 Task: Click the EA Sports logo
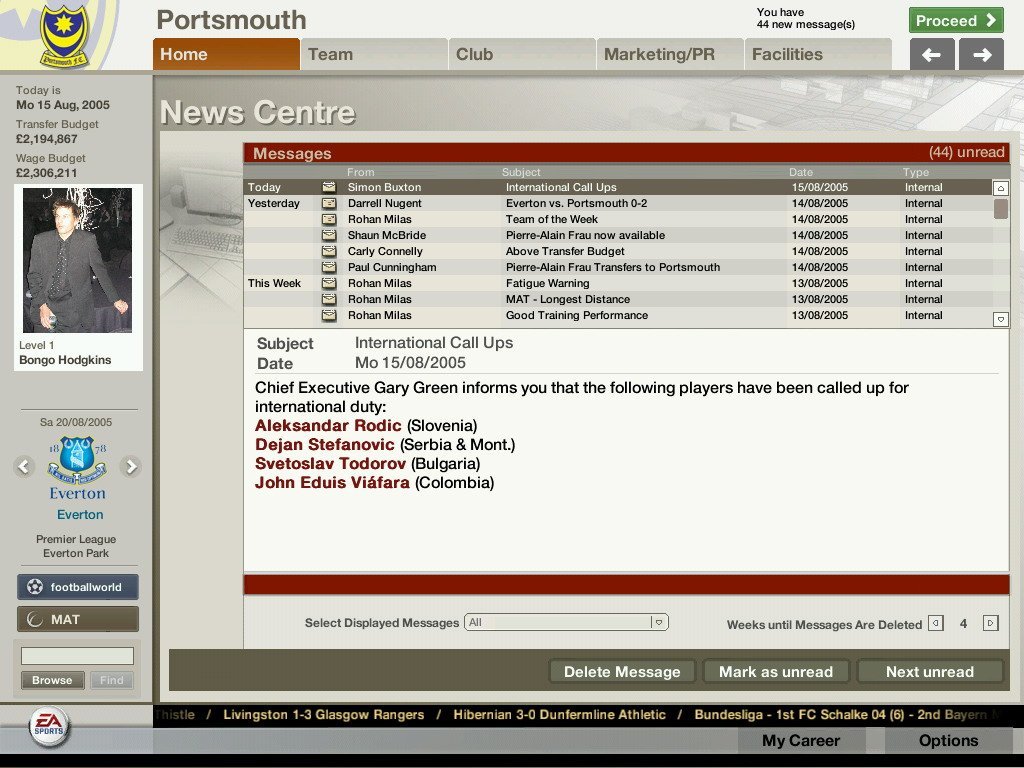[x=48, y=726]
